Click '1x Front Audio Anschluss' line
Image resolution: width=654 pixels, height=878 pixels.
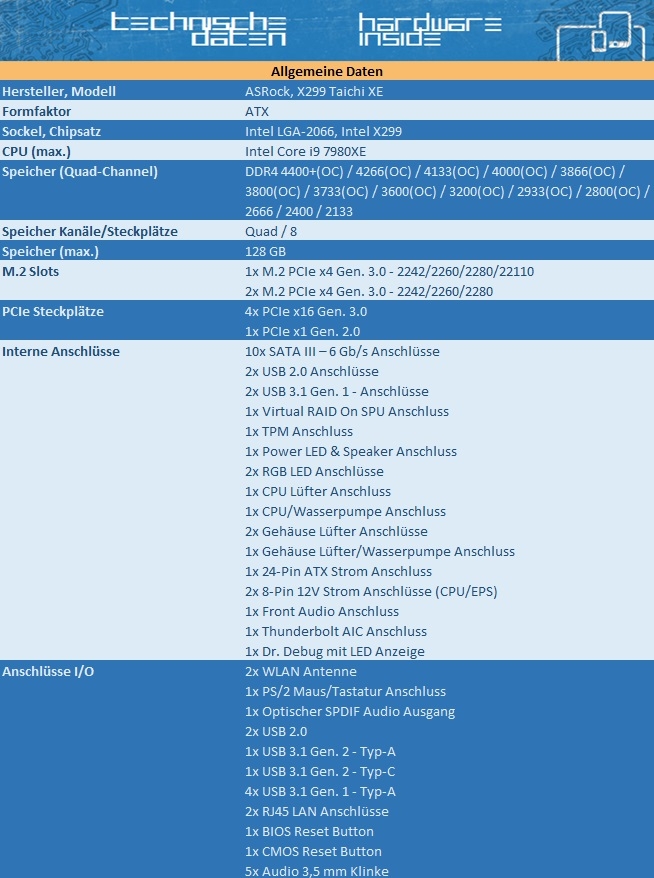click(321, 611)
